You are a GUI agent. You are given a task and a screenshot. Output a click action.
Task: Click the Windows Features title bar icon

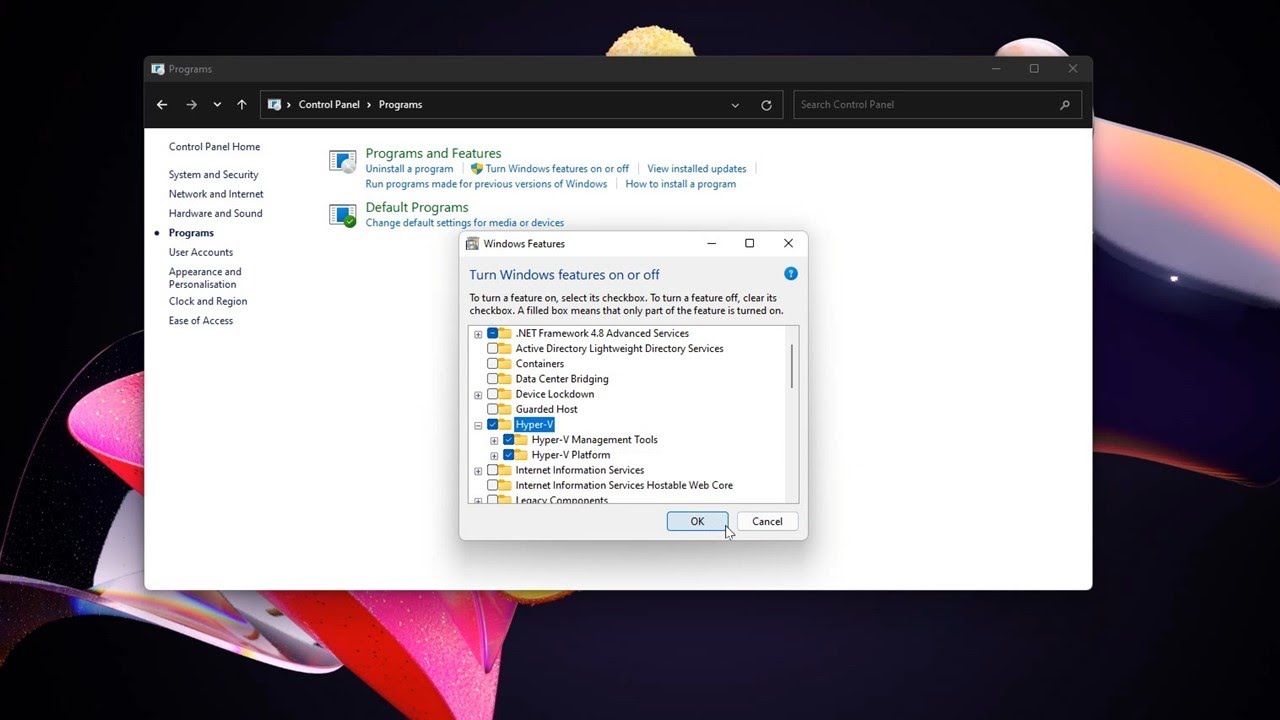coord(472,244)
